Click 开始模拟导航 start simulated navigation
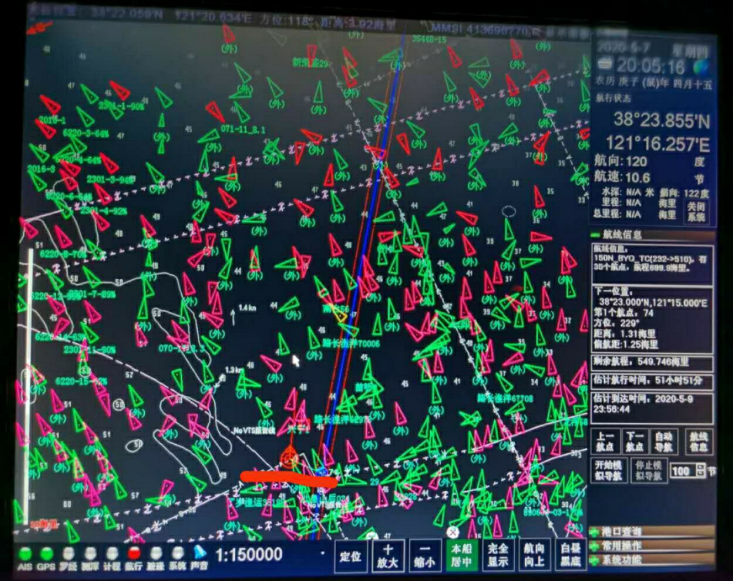Screen dimensions: 733x581 coord(609,471)
